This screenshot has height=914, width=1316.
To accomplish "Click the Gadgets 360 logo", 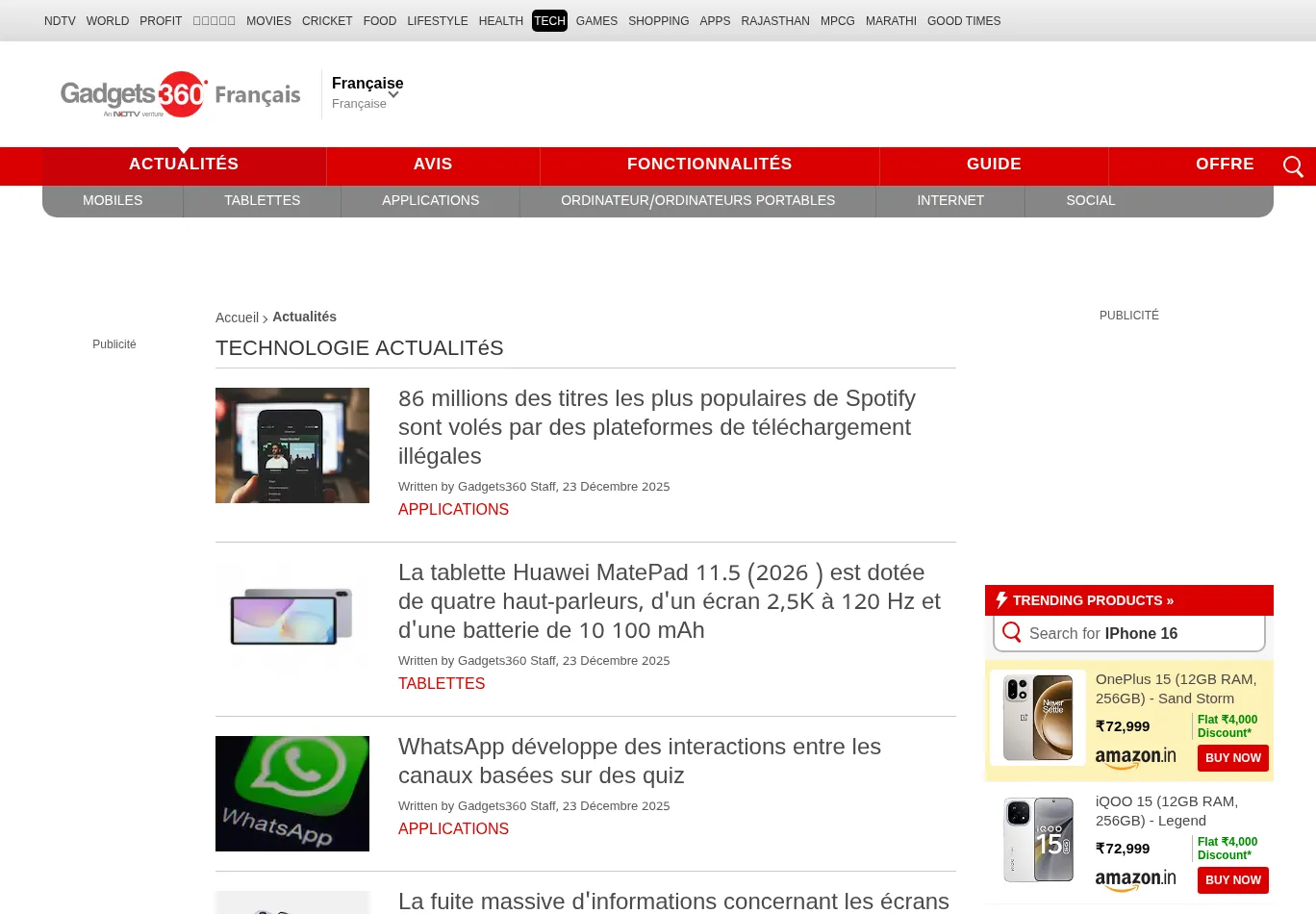I will click(134, 94).
